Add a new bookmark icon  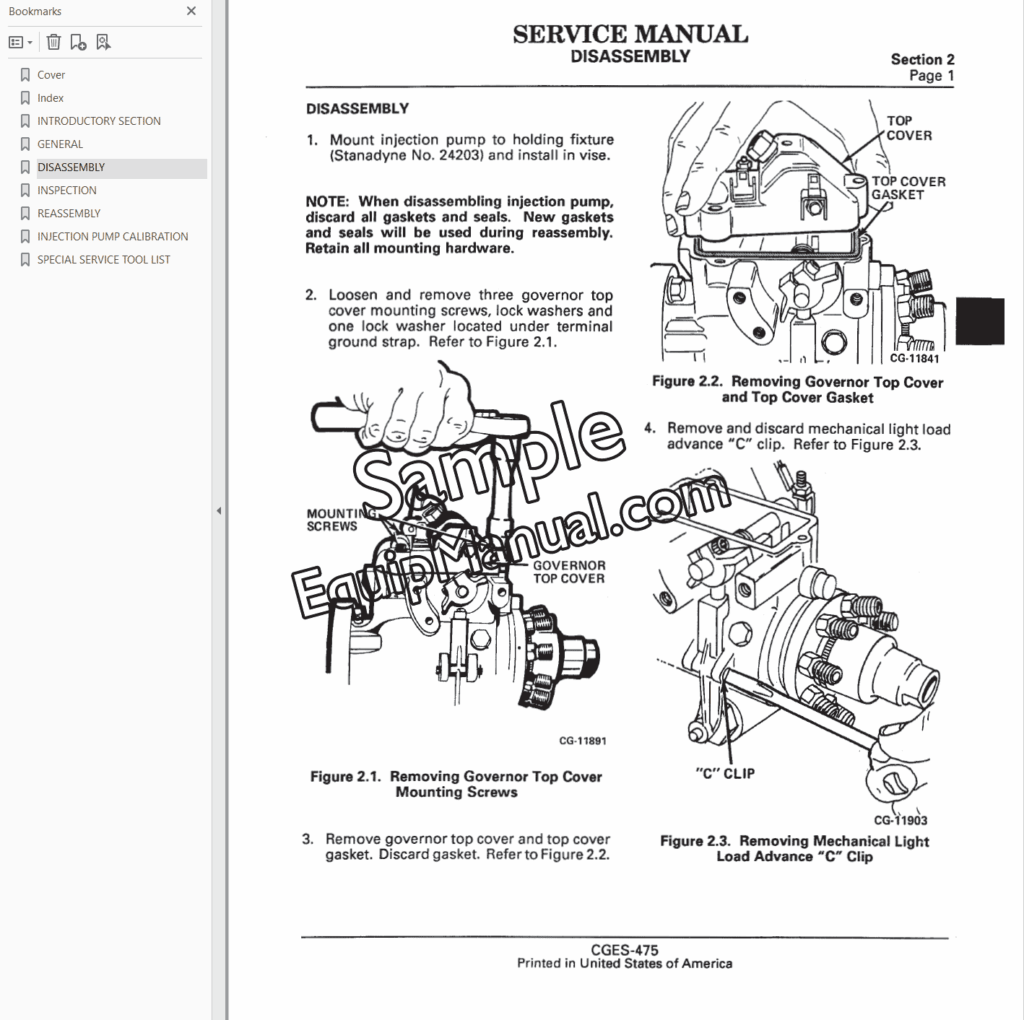[x=78, y=42]
